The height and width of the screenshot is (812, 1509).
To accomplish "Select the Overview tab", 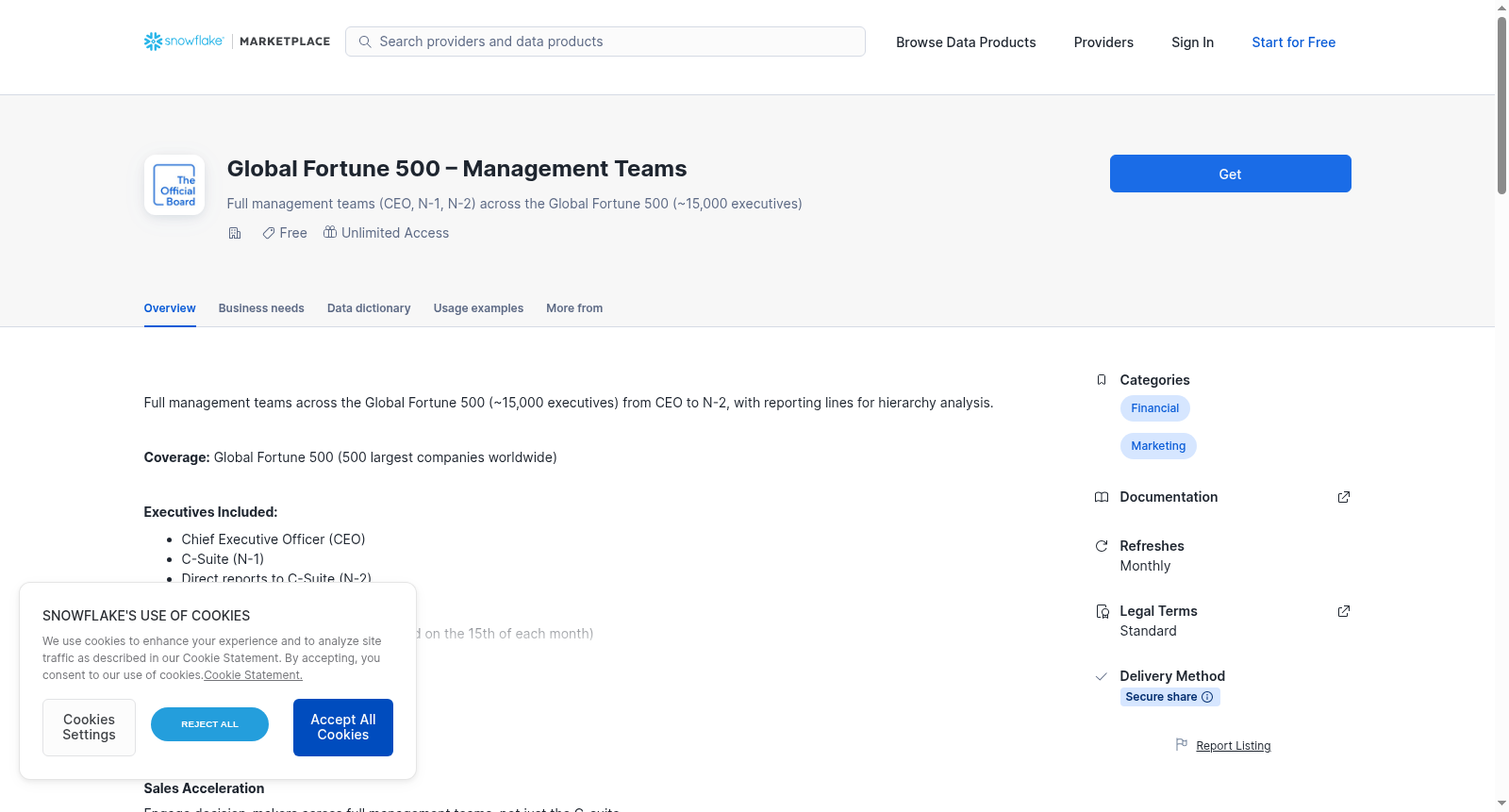I will tap(170, 308).
